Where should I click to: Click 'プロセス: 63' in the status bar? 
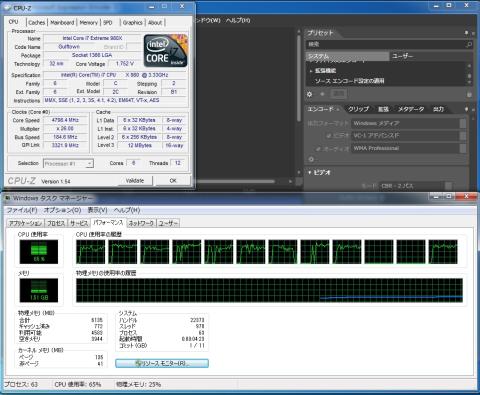tap(21, 384)
